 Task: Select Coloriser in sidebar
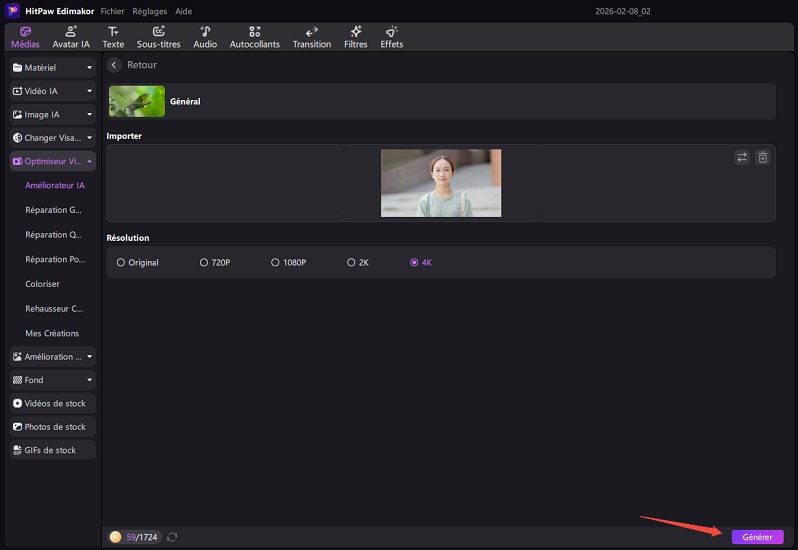[42, 284]
